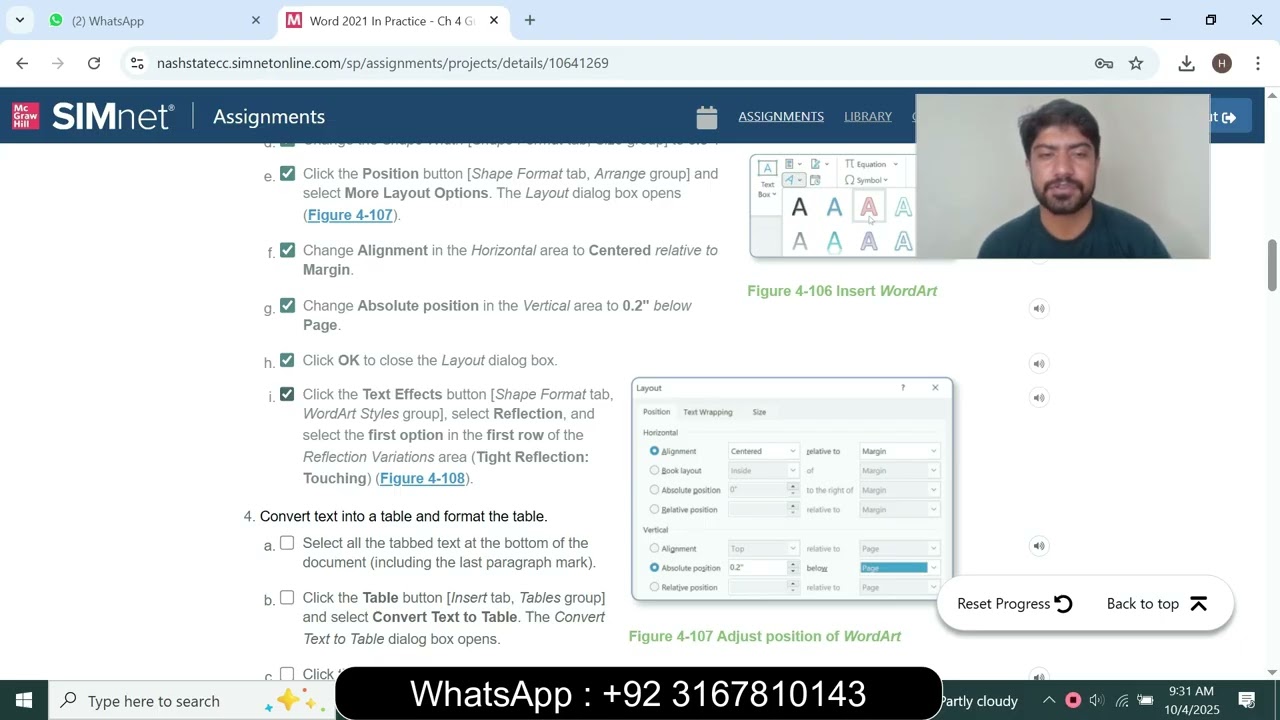
Task: Uncheck step g Absolute position checkbox
Action: click(x=287, y=305)
